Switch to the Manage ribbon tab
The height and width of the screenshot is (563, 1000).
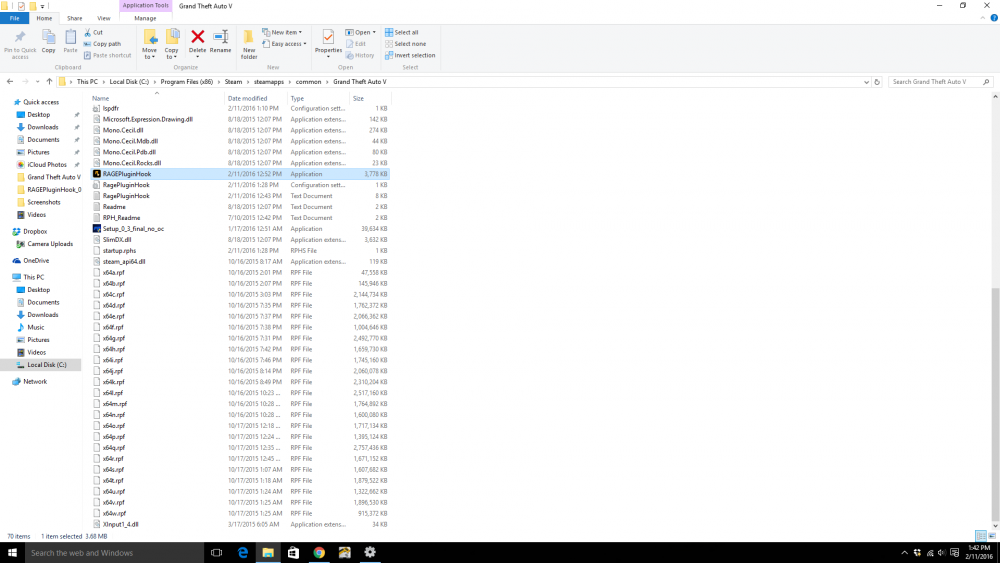pos(145,18)
